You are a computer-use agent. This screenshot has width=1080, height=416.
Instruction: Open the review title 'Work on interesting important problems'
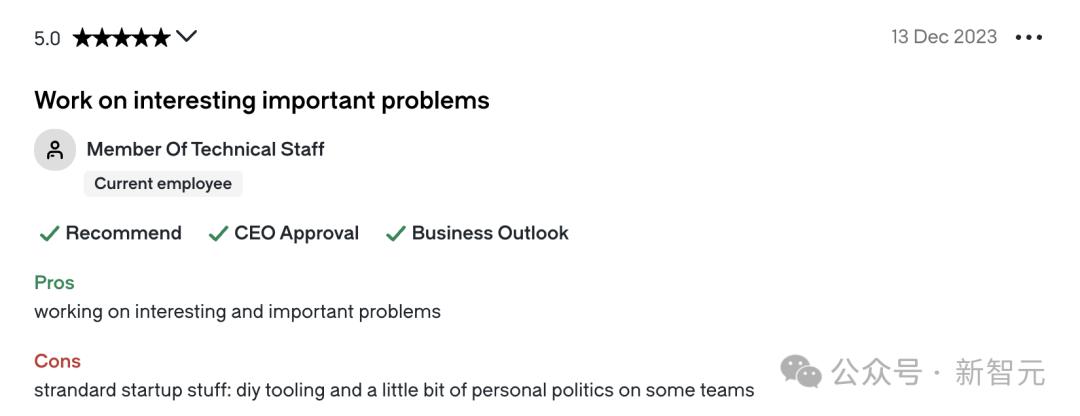point(262,100)
